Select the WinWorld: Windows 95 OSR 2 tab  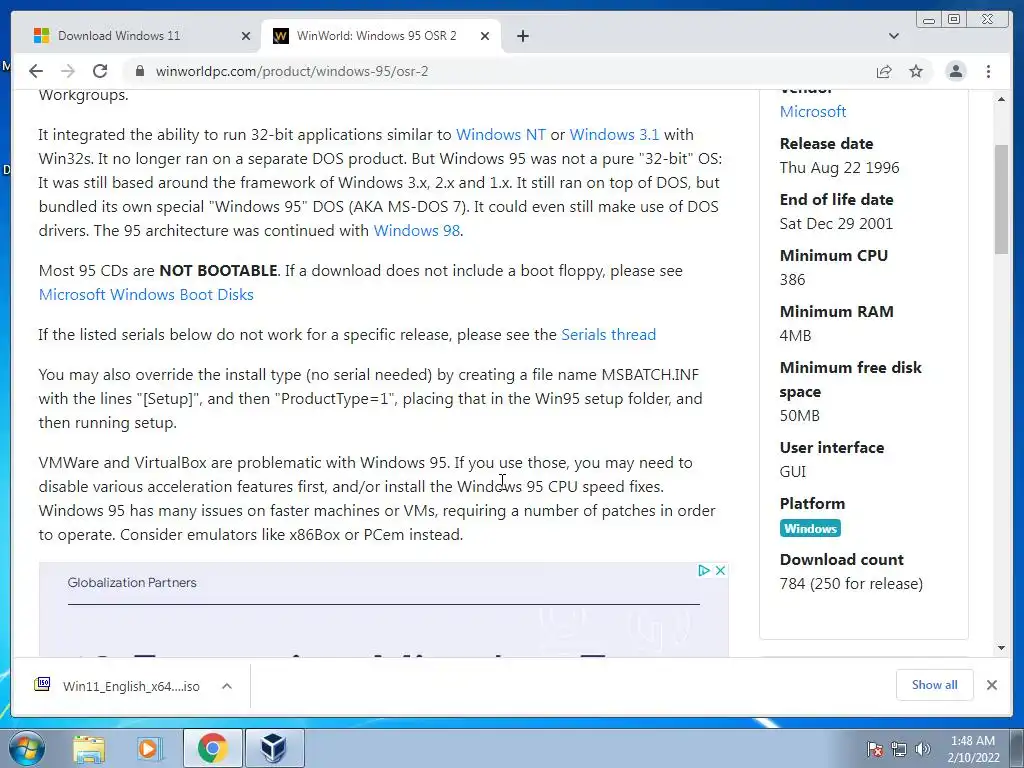pyautogui.click(x=380, y=36)
